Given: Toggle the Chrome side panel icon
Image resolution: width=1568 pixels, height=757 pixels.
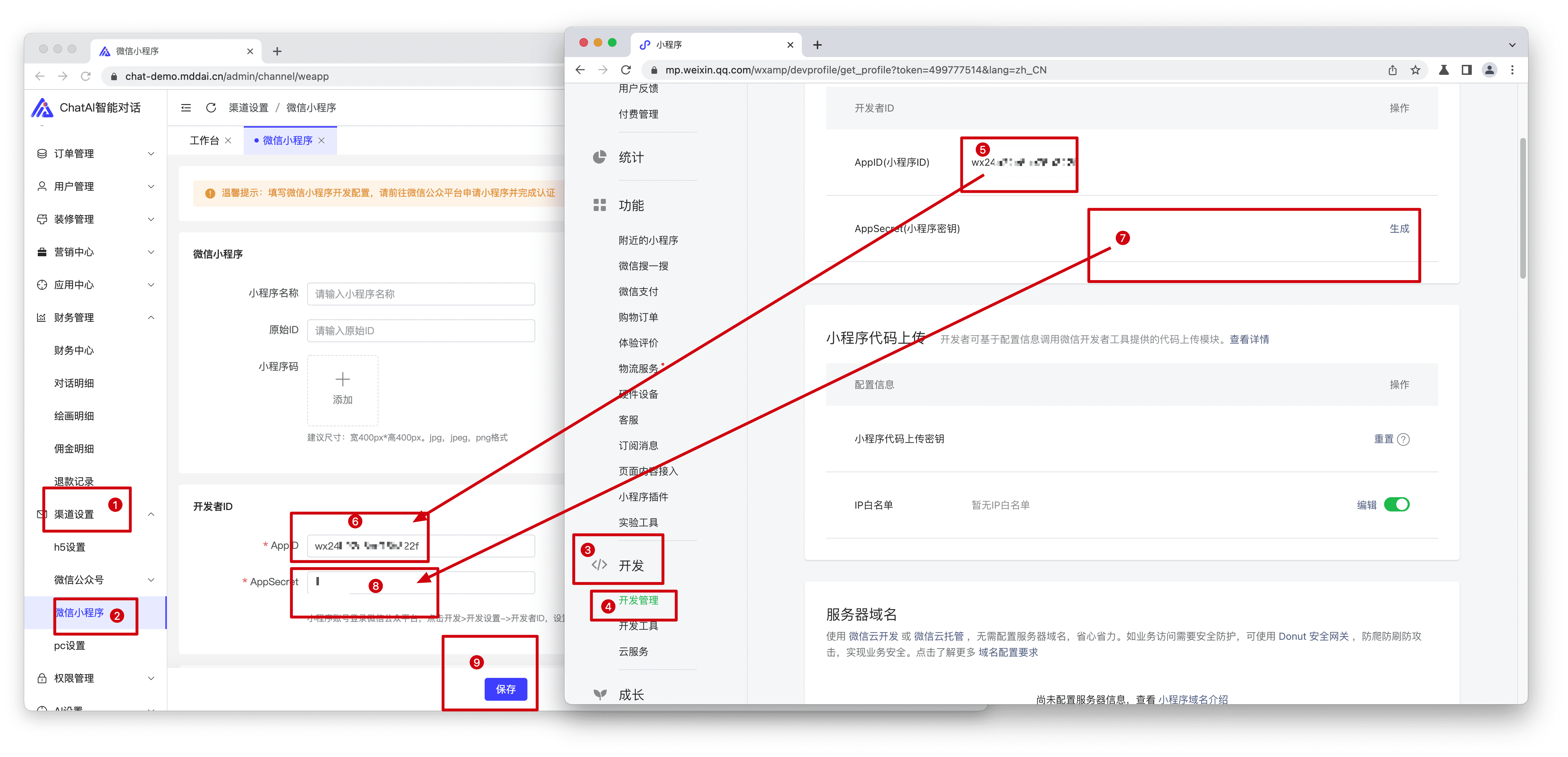Looking at the screenshot, I should [1466, 70].
